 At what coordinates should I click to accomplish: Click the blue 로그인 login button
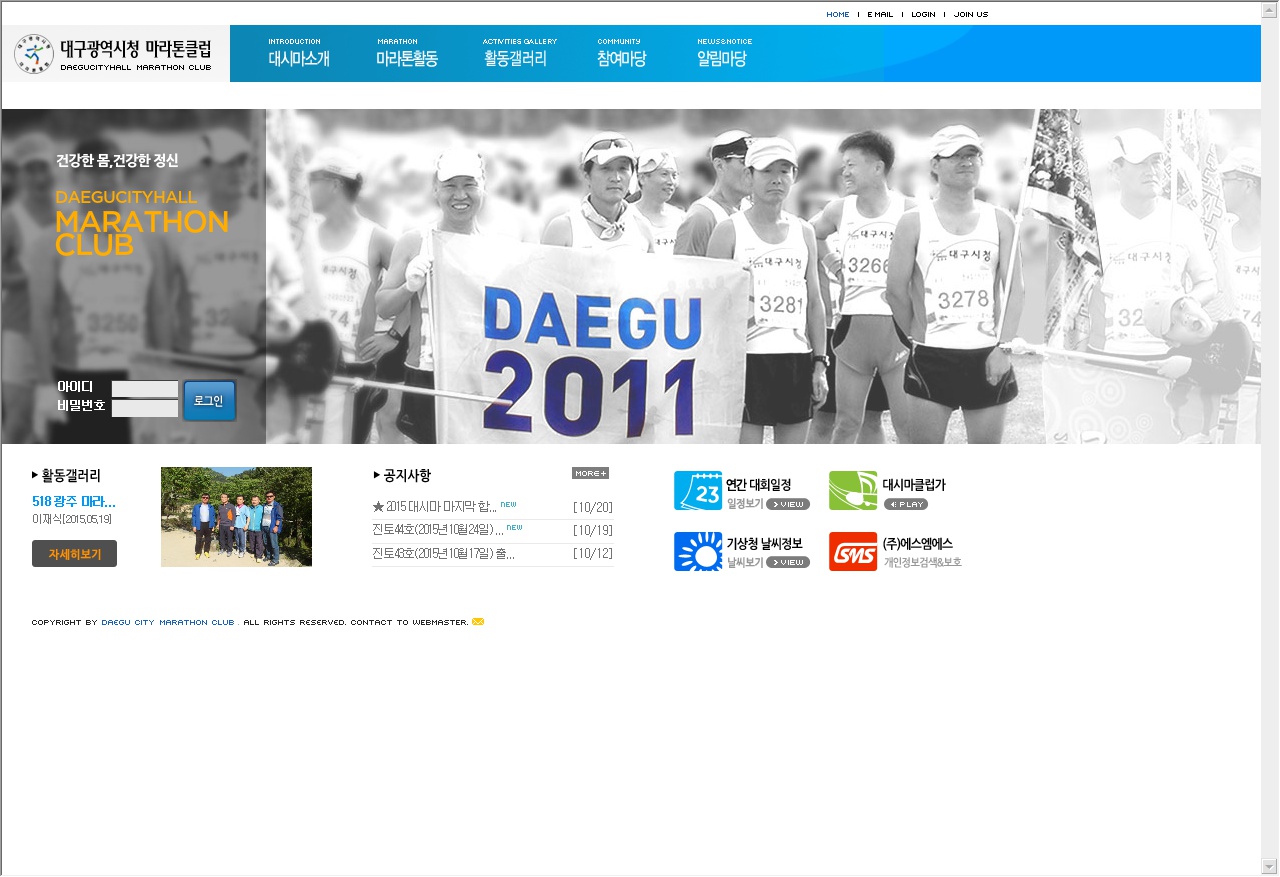pos(209,400)
